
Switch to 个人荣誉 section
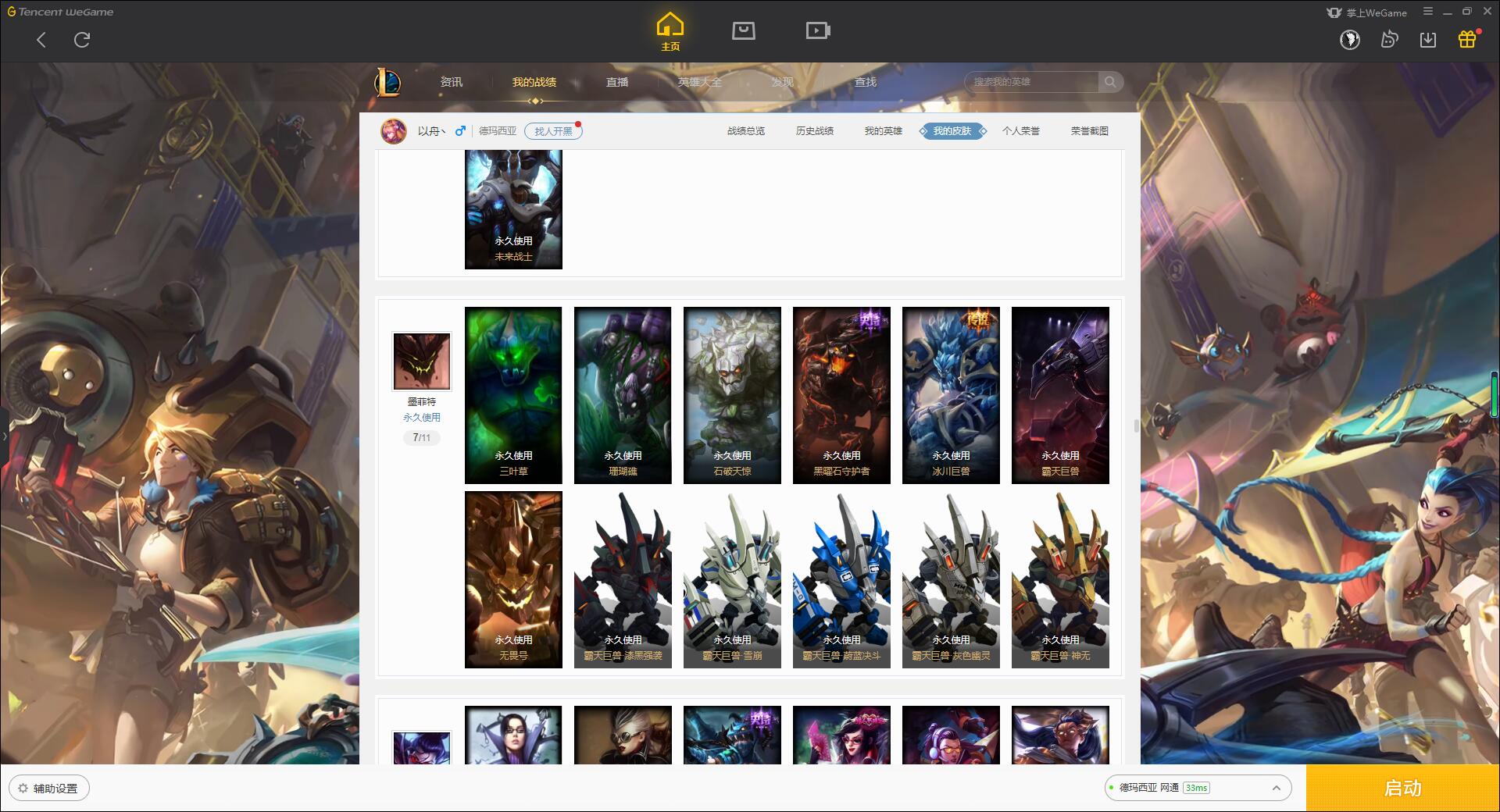[1021, 131]
